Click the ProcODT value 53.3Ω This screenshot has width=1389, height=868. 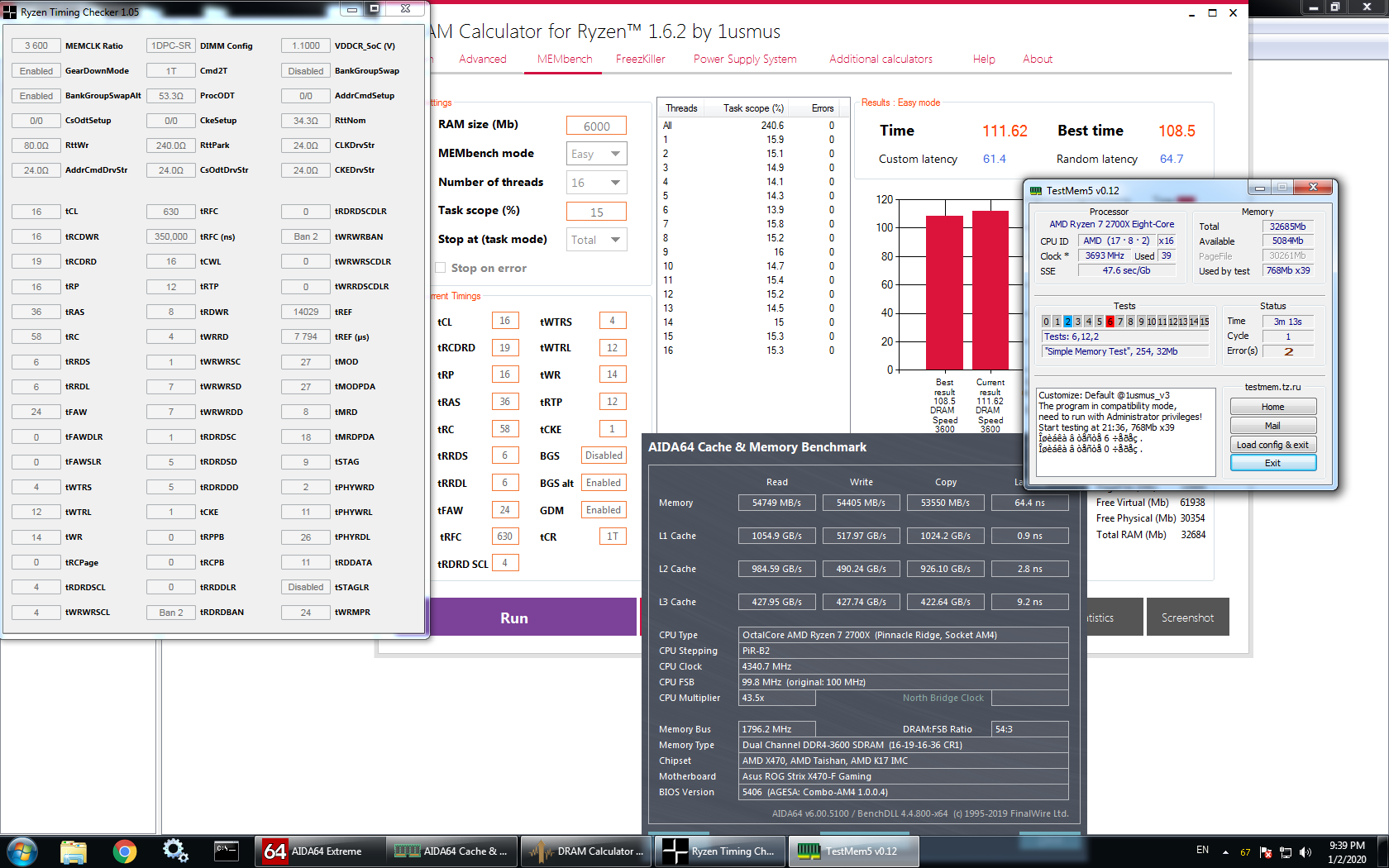(x=171, y=96)
